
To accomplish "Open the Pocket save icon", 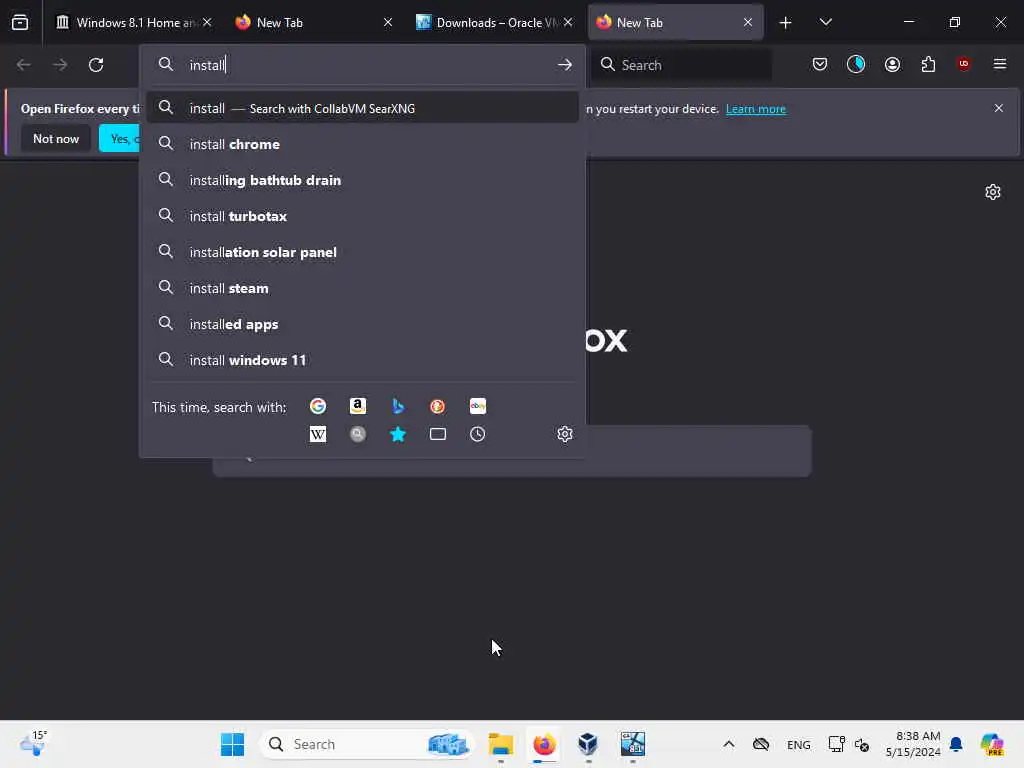I will [820, 64].
